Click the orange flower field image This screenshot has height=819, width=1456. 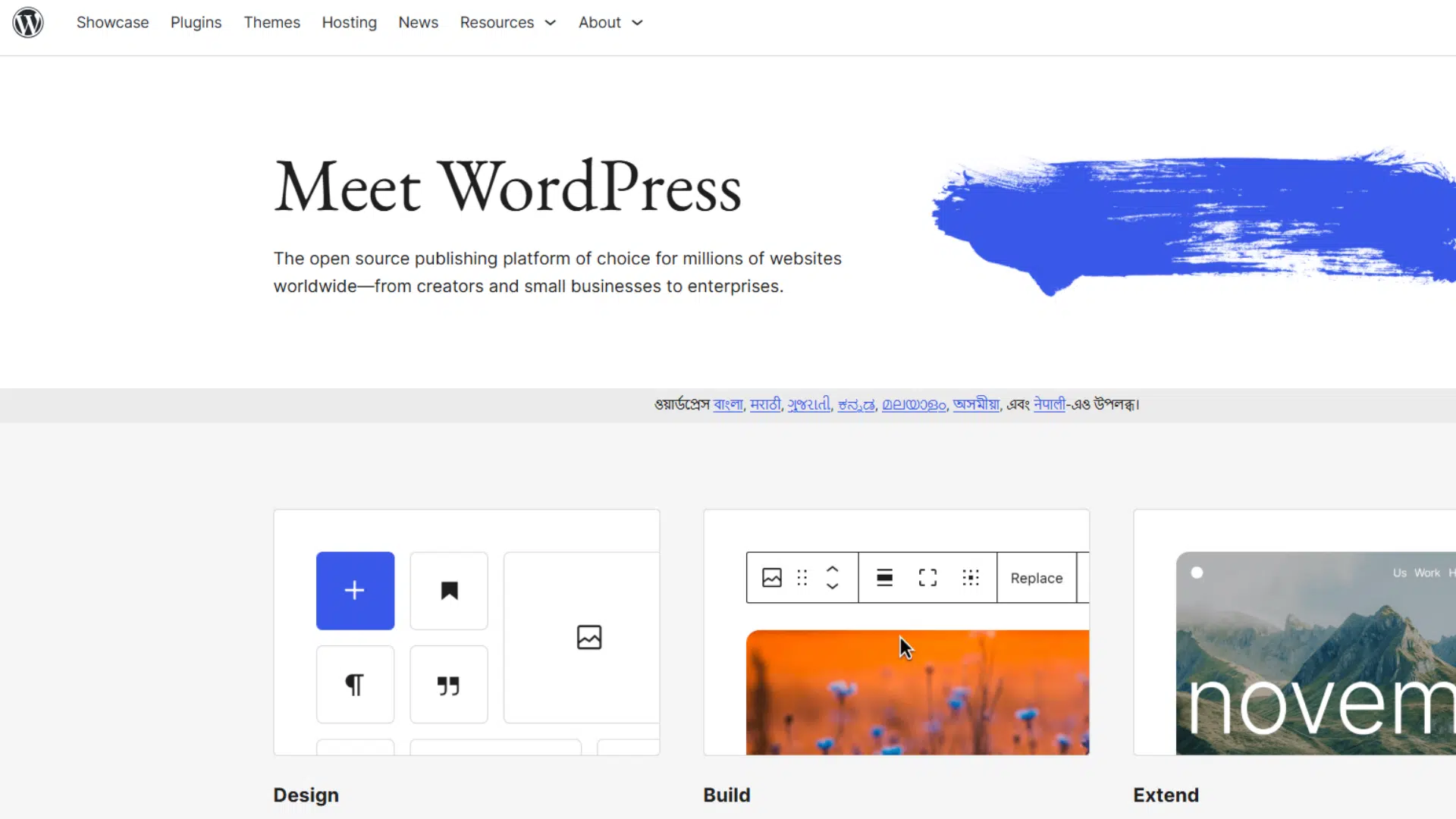click(918, 692)
